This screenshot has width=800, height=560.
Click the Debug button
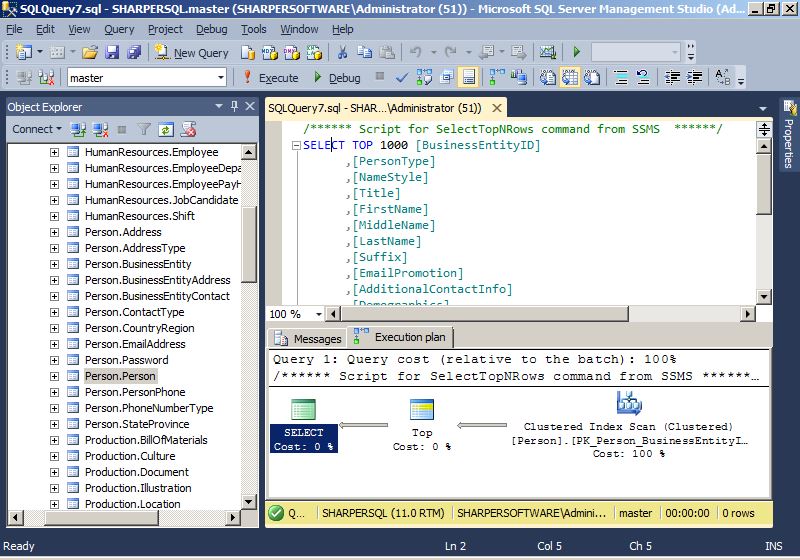pyautogui.click(x=337, y=78)
